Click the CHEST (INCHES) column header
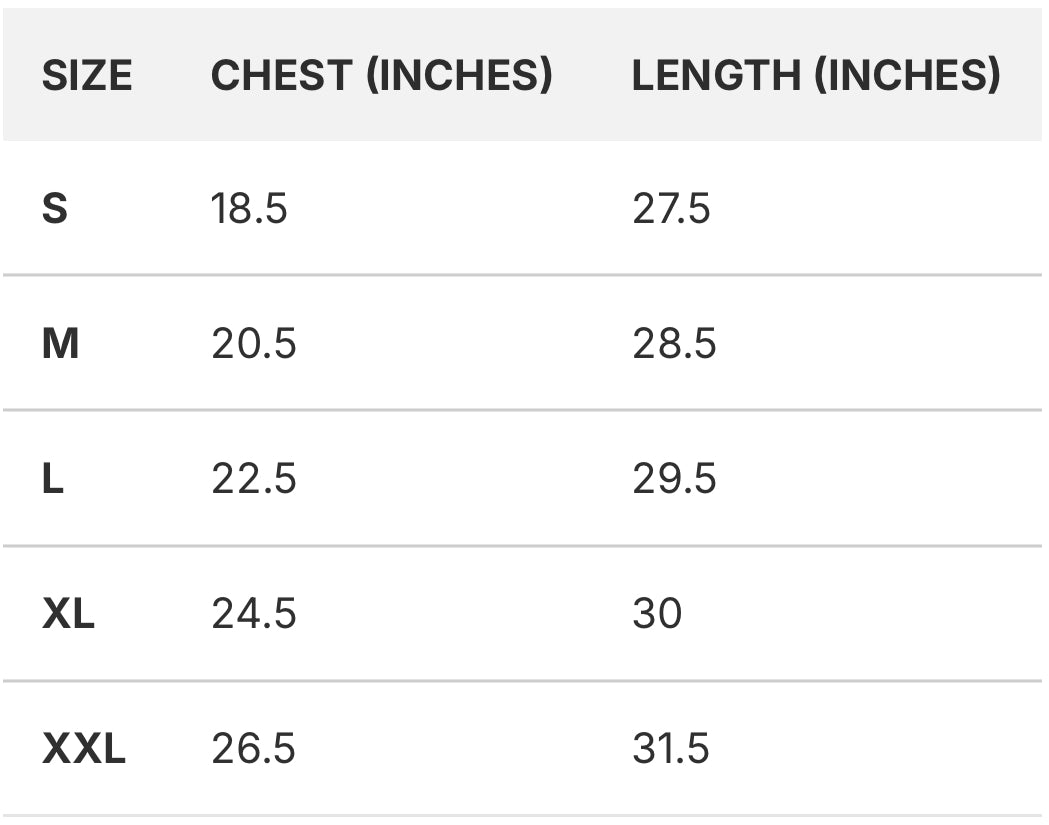 pos(382,74)
